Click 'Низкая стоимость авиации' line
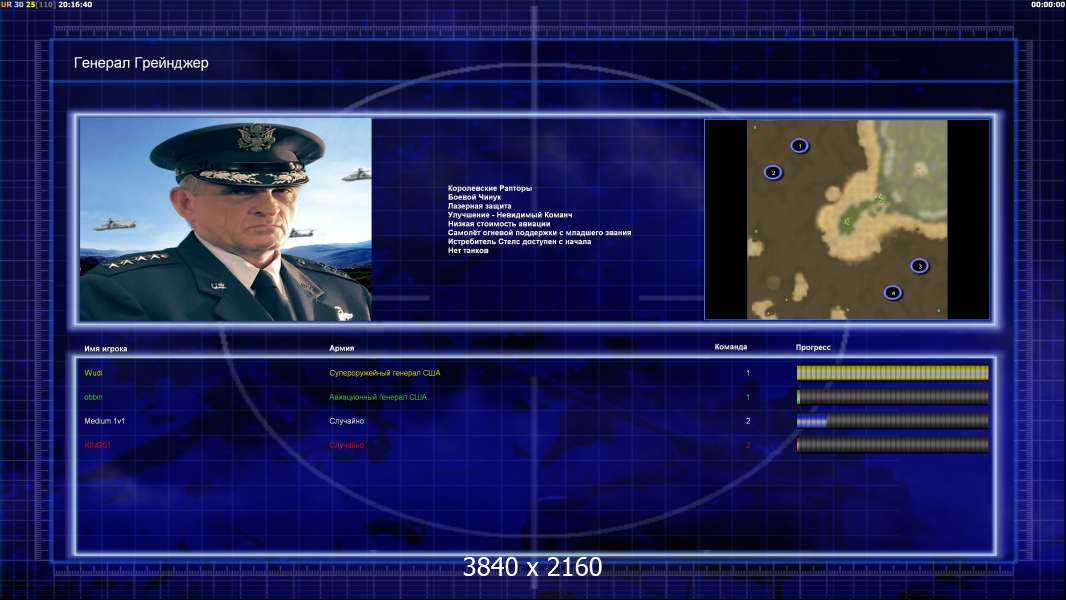 point(498,224)
